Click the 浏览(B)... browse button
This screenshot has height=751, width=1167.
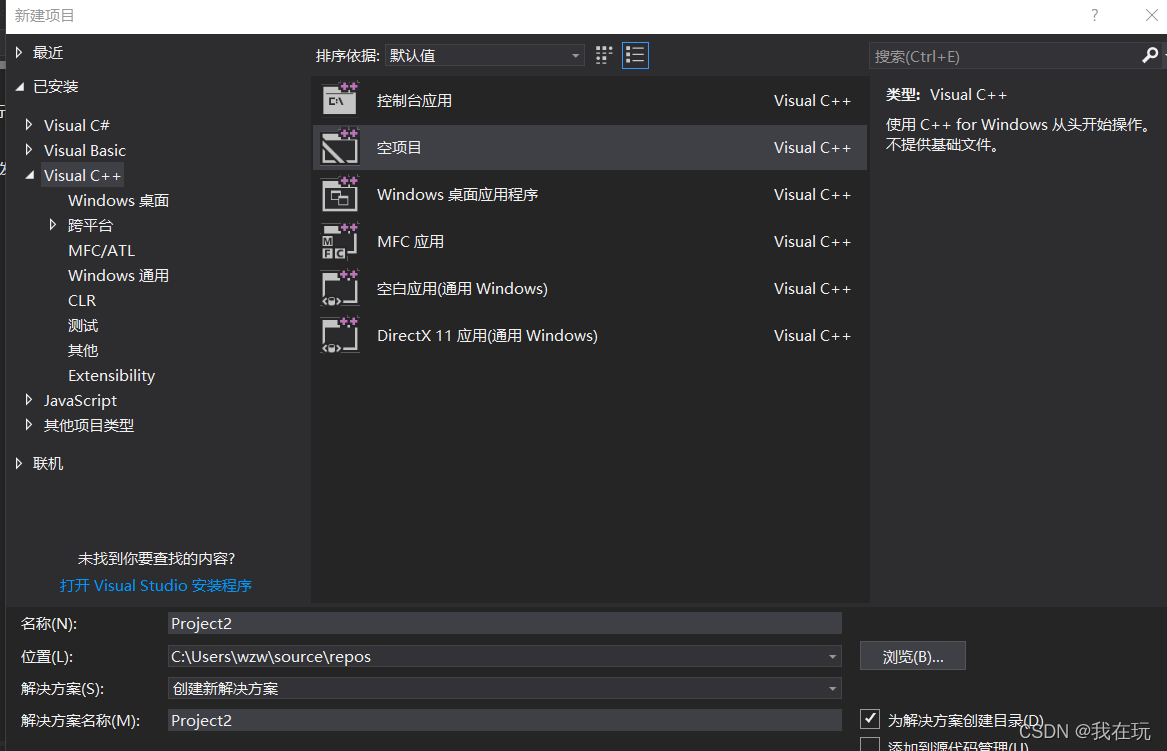[x=912, y=656]
